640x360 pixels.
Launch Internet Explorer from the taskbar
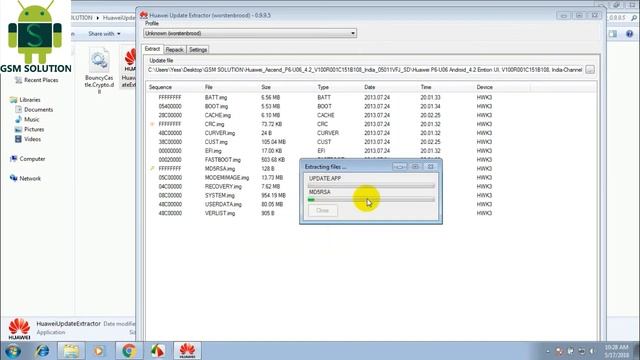point(42,351)
